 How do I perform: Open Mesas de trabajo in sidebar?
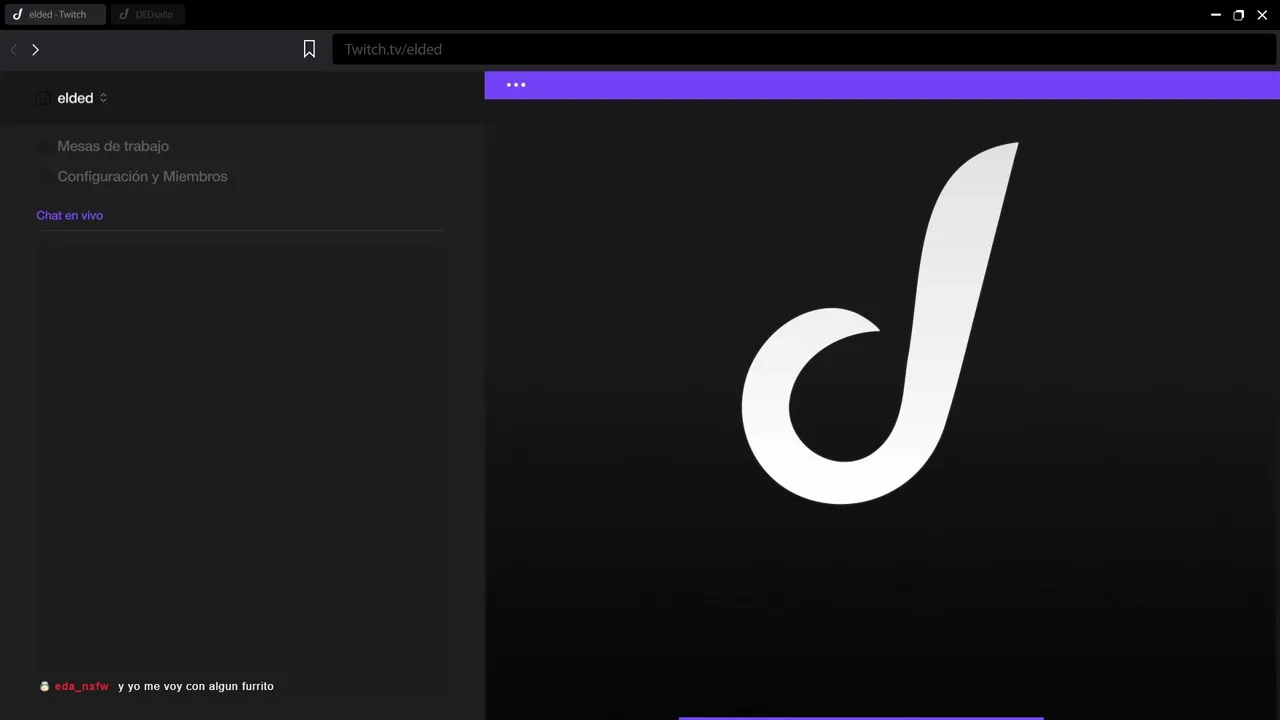click(113, 146)
